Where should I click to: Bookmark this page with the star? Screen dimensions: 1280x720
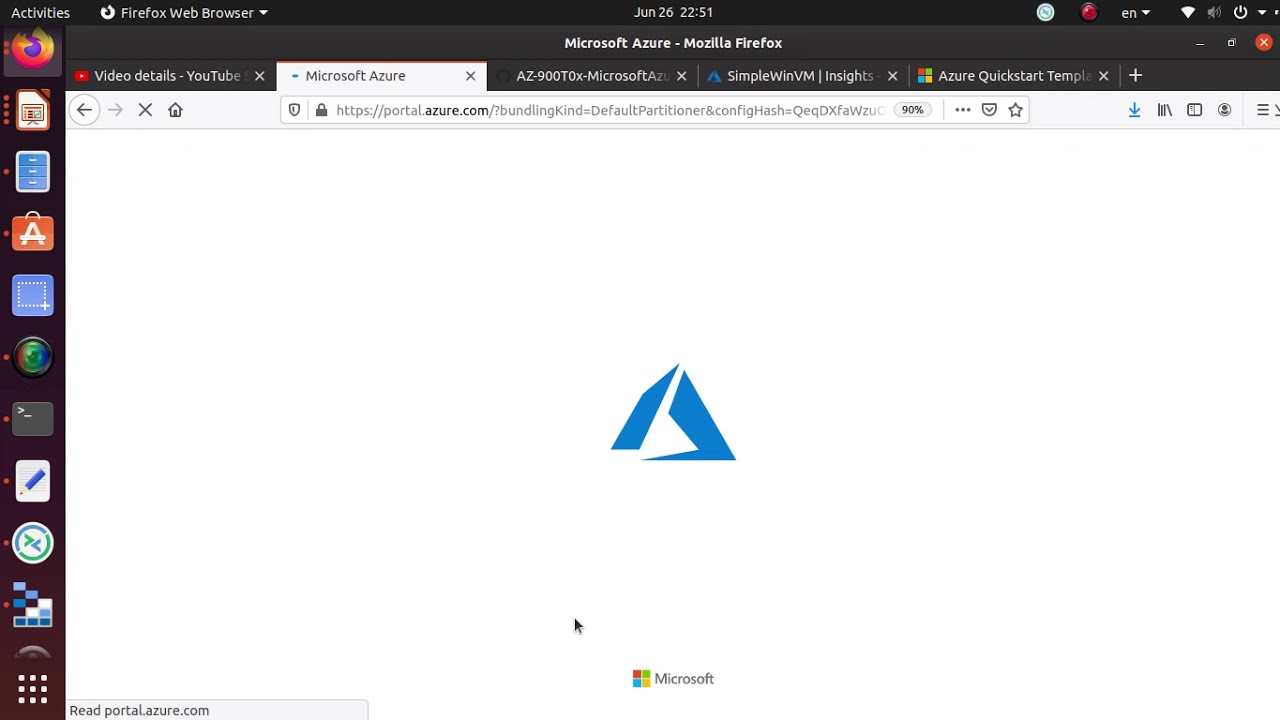tap(1016, 110)
